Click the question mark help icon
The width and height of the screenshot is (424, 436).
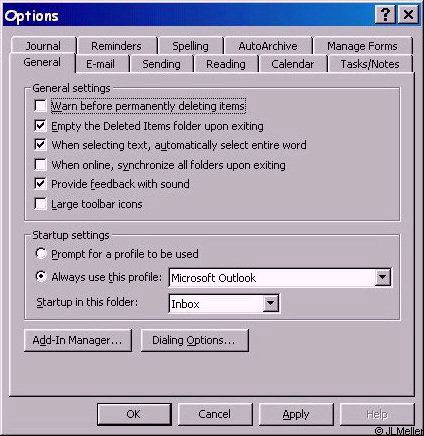(x=385, y=15)
